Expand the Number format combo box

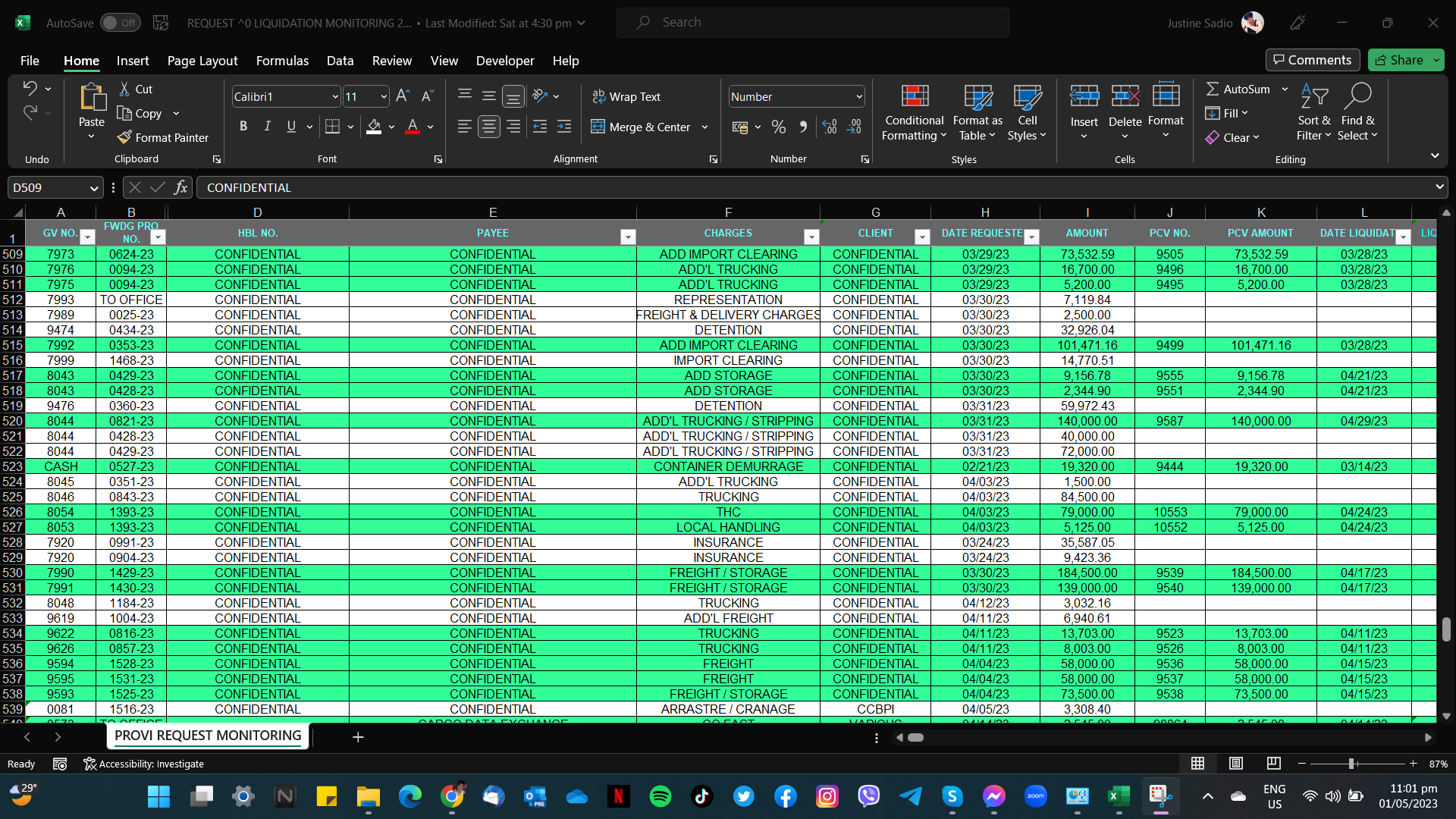click(x=858, y=96)
